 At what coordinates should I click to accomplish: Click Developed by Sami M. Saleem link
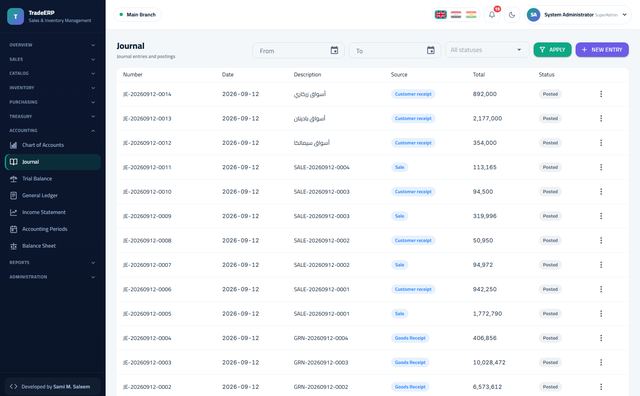(53, 387)
